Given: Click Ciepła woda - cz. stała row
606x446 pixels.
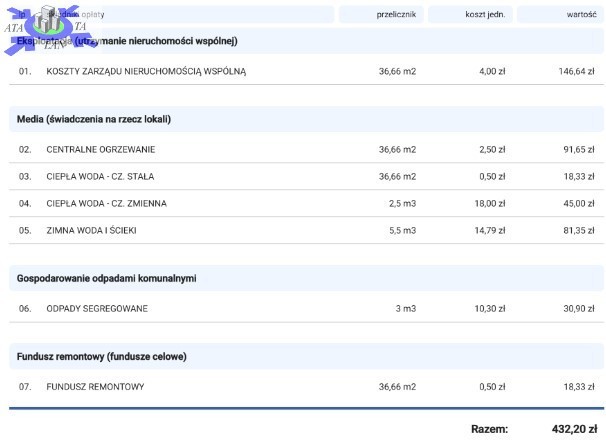Looking at the screenshot, I should 100,177.
